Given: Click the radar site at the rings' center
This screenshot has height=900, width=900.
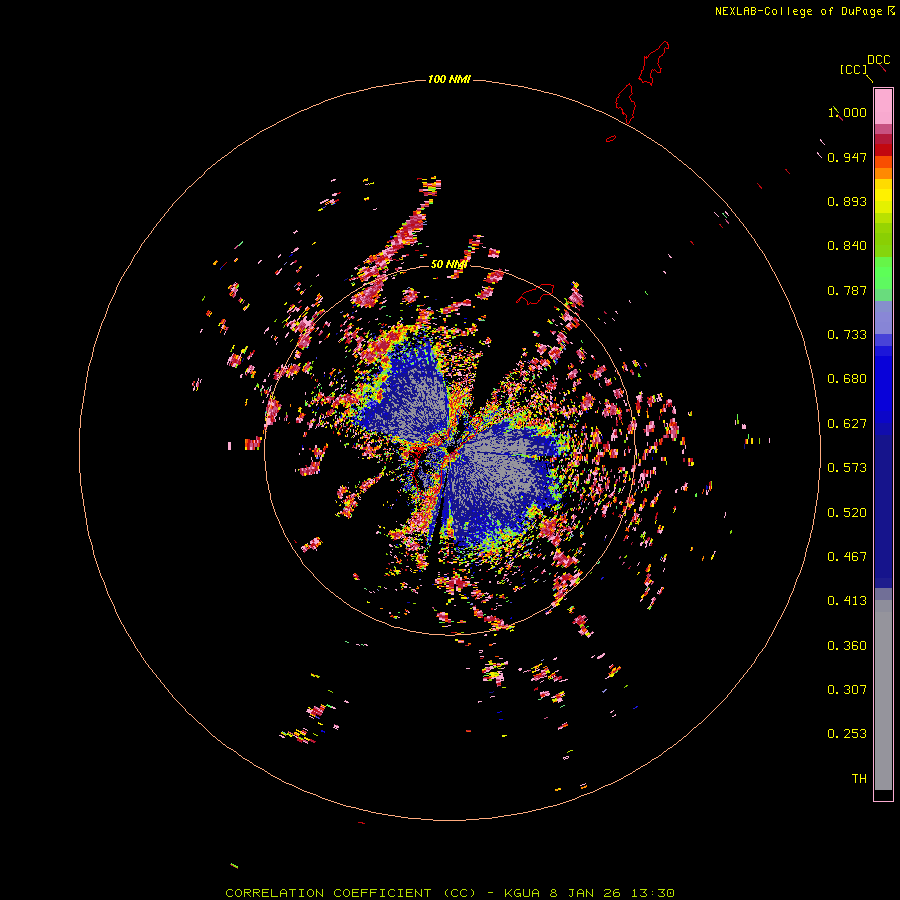Looking at the screenshot, I should 450,449.
